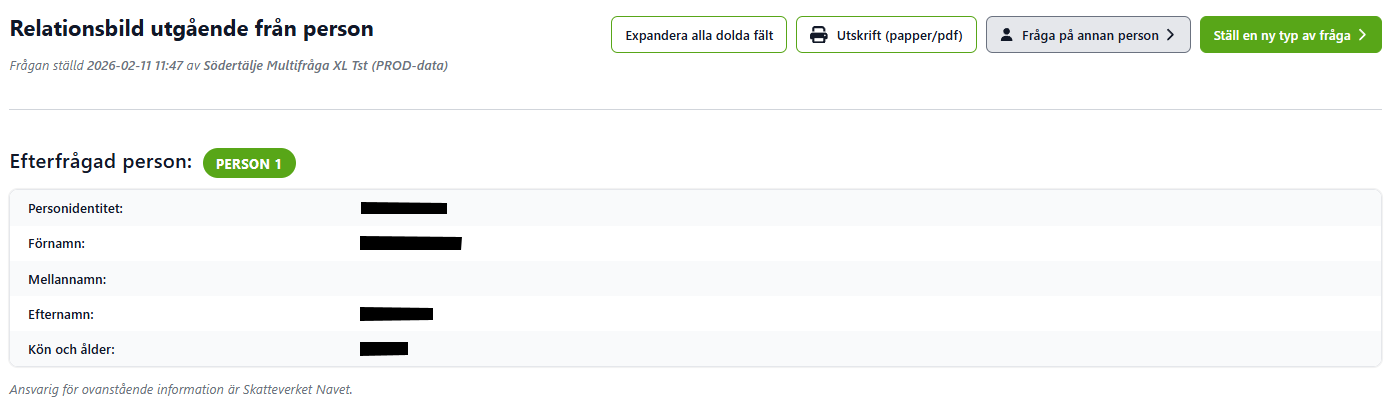This screenshot has height=408, width=1392.
Task: Click the redacted Efternamn value
Action: tap(396, 314)
